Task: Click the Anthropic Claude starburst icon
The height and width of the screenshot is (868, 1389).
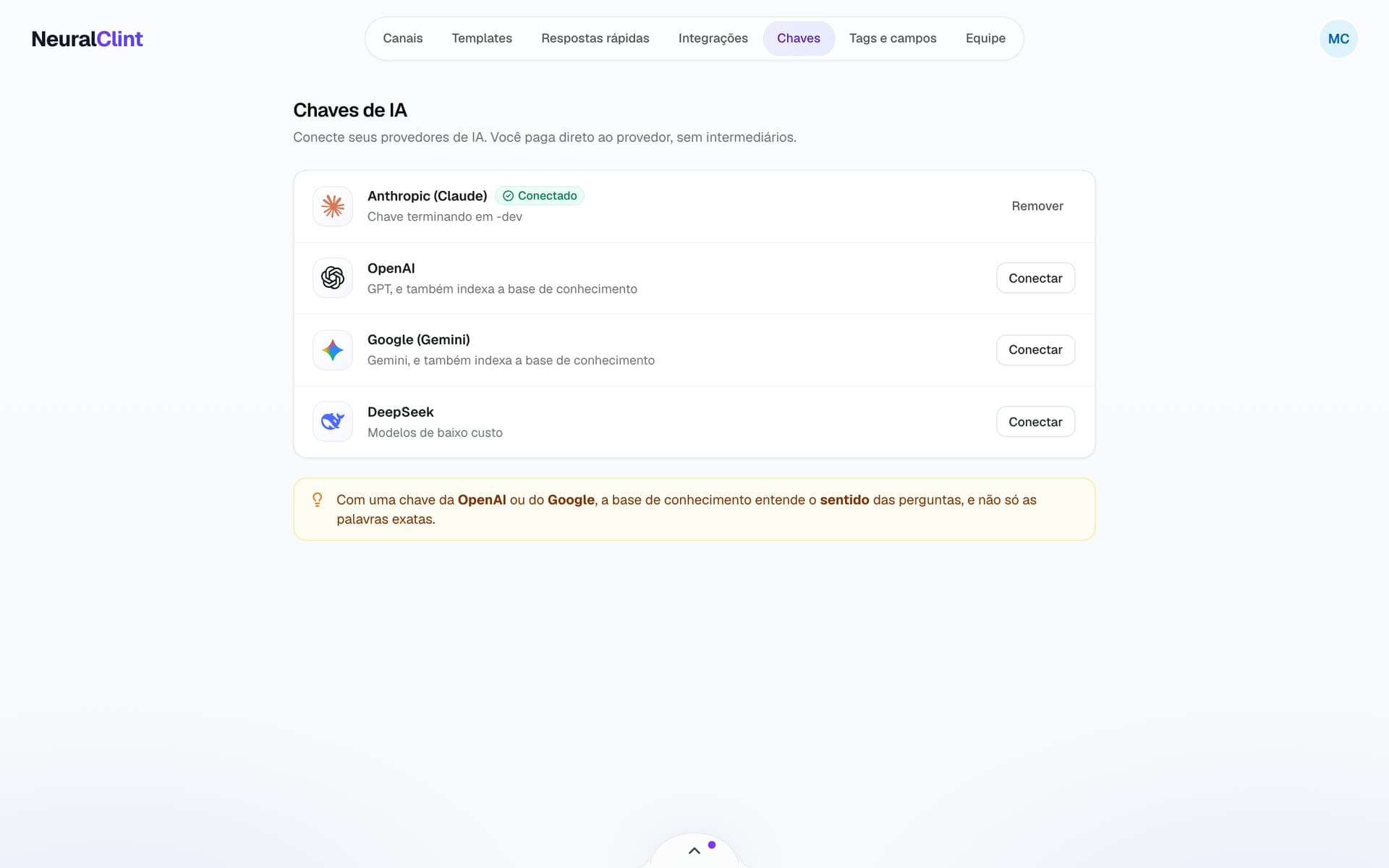Action: [x=333, y=206]
